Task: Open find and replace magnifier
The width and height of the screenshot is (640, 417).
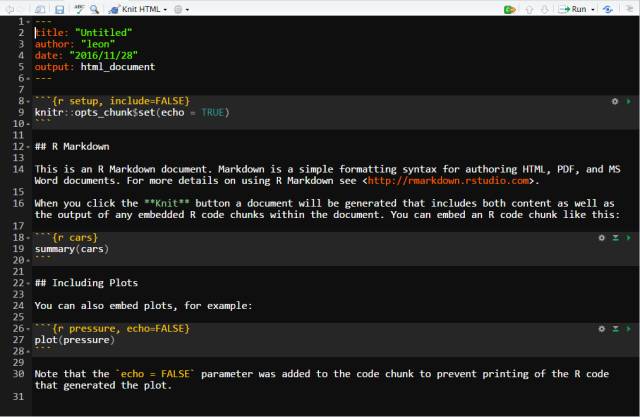Action: coord(94,9)
